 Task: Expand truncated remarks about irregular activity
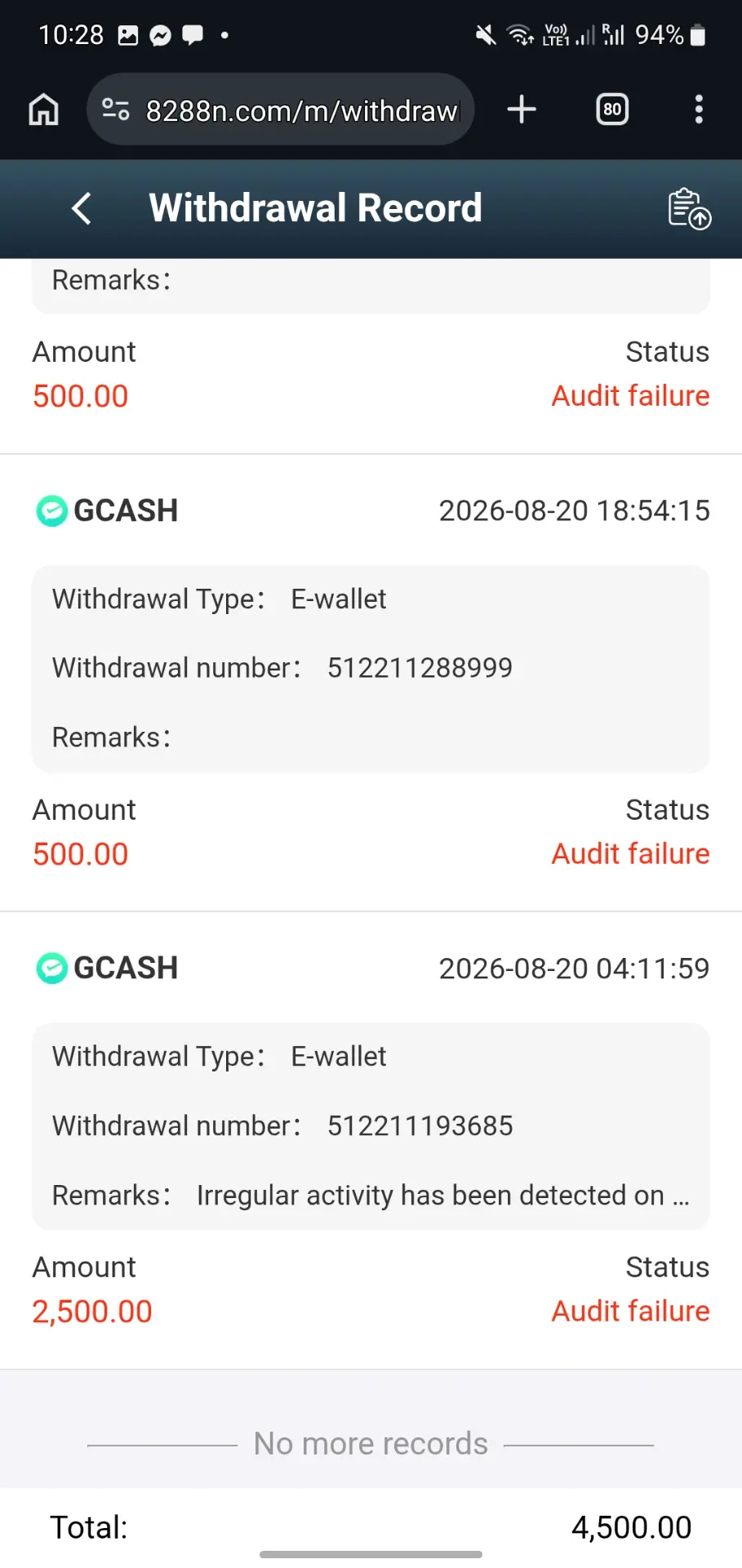coord(443,1196)
